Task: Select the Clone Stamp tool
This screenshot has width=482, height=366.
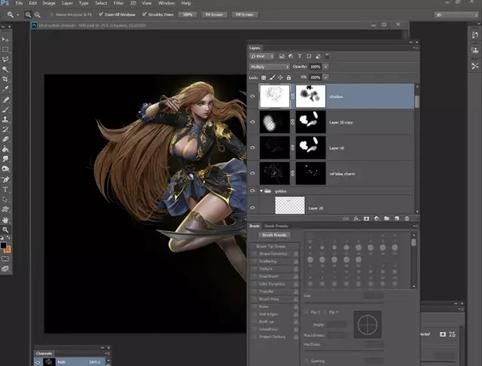Action: click(x=5, y=119)
